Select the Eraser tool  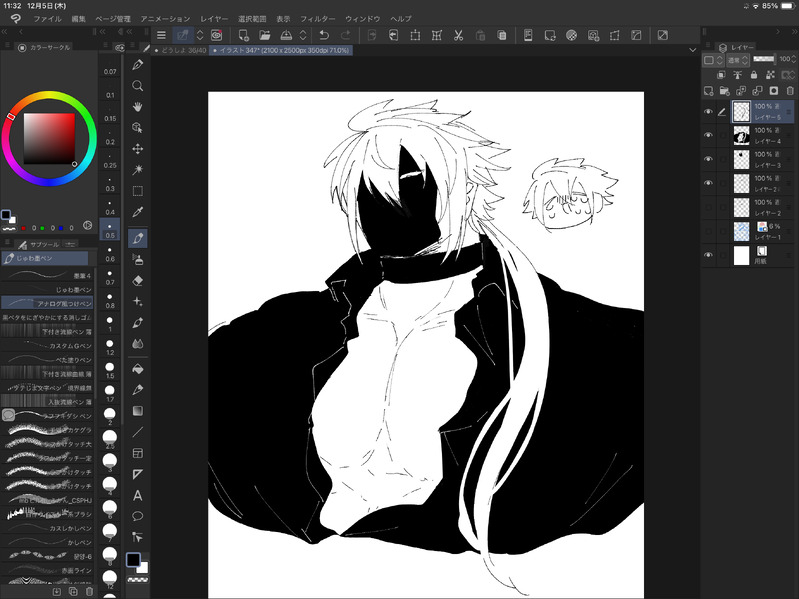coord(138,281)
